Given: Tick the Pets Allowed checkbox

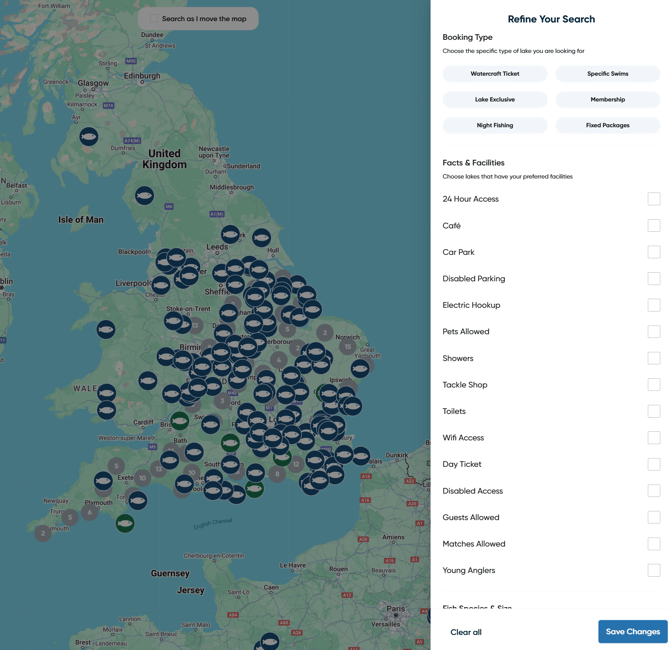Looking at the screenshot, I should [653, 332].
